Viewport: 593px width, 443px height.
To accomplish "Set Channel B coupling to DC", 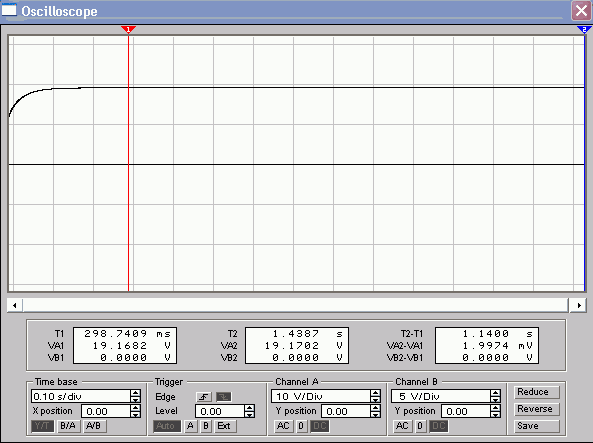I will point(439,426).
